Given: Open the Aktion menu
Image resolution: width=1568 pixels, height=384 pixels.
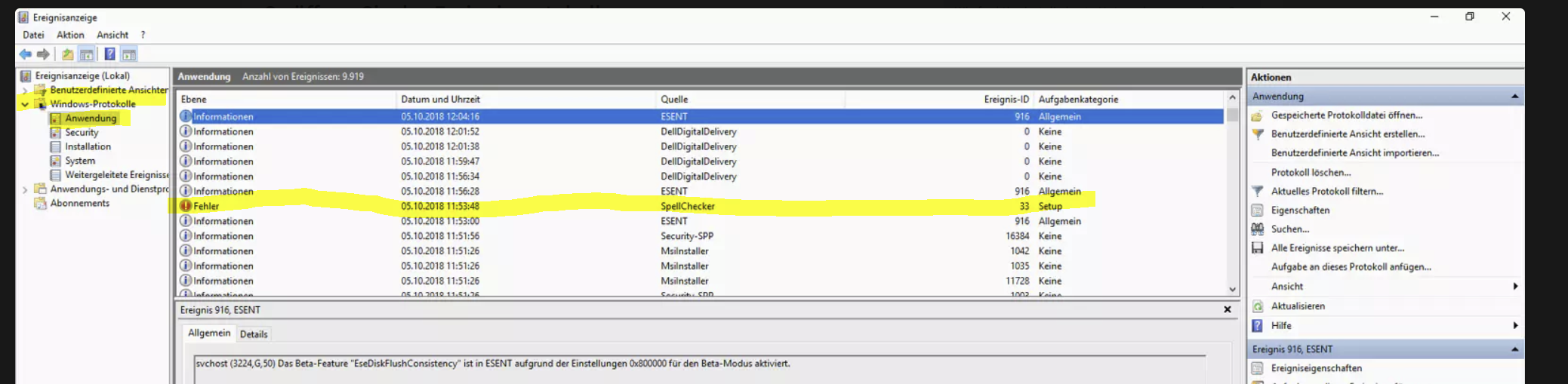Looking at the screenshot, I should pos(70,35).
